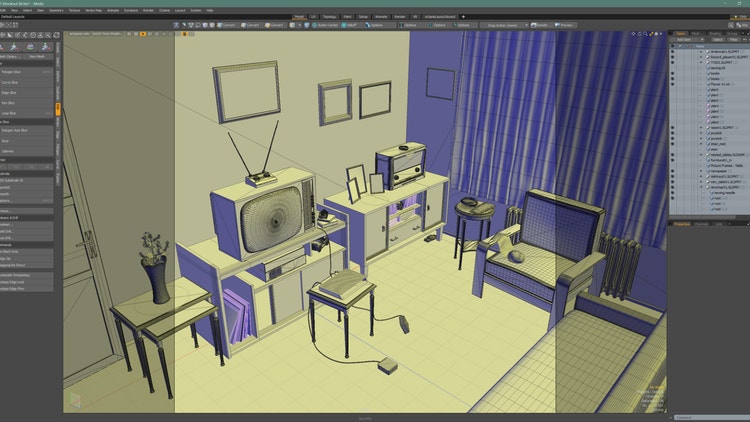Select the Julienne tool
The width and height of the screenshot is (750, 422).
(26, 151)
